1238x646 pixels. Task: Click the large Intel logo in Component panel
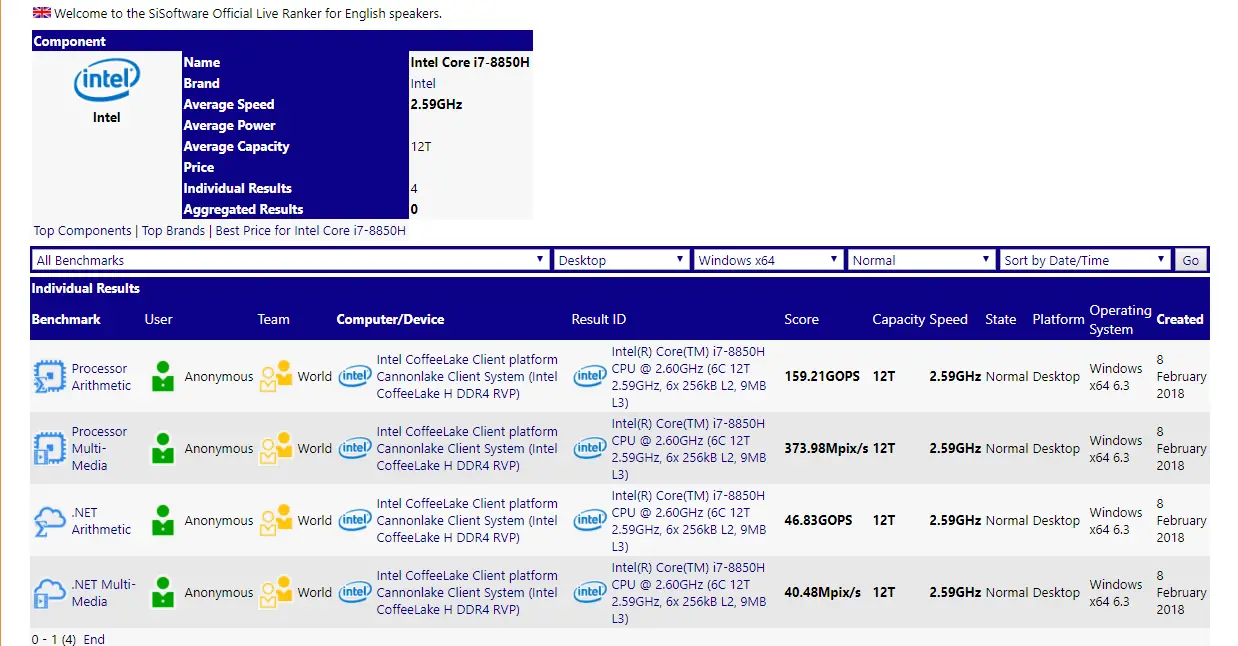[107, 80]
